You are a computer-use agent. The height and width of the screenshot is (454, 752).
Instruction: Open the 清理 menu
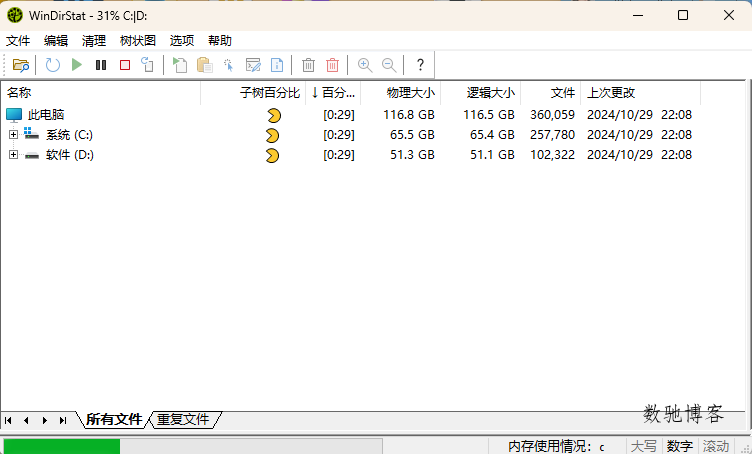(x=94, y=41)
